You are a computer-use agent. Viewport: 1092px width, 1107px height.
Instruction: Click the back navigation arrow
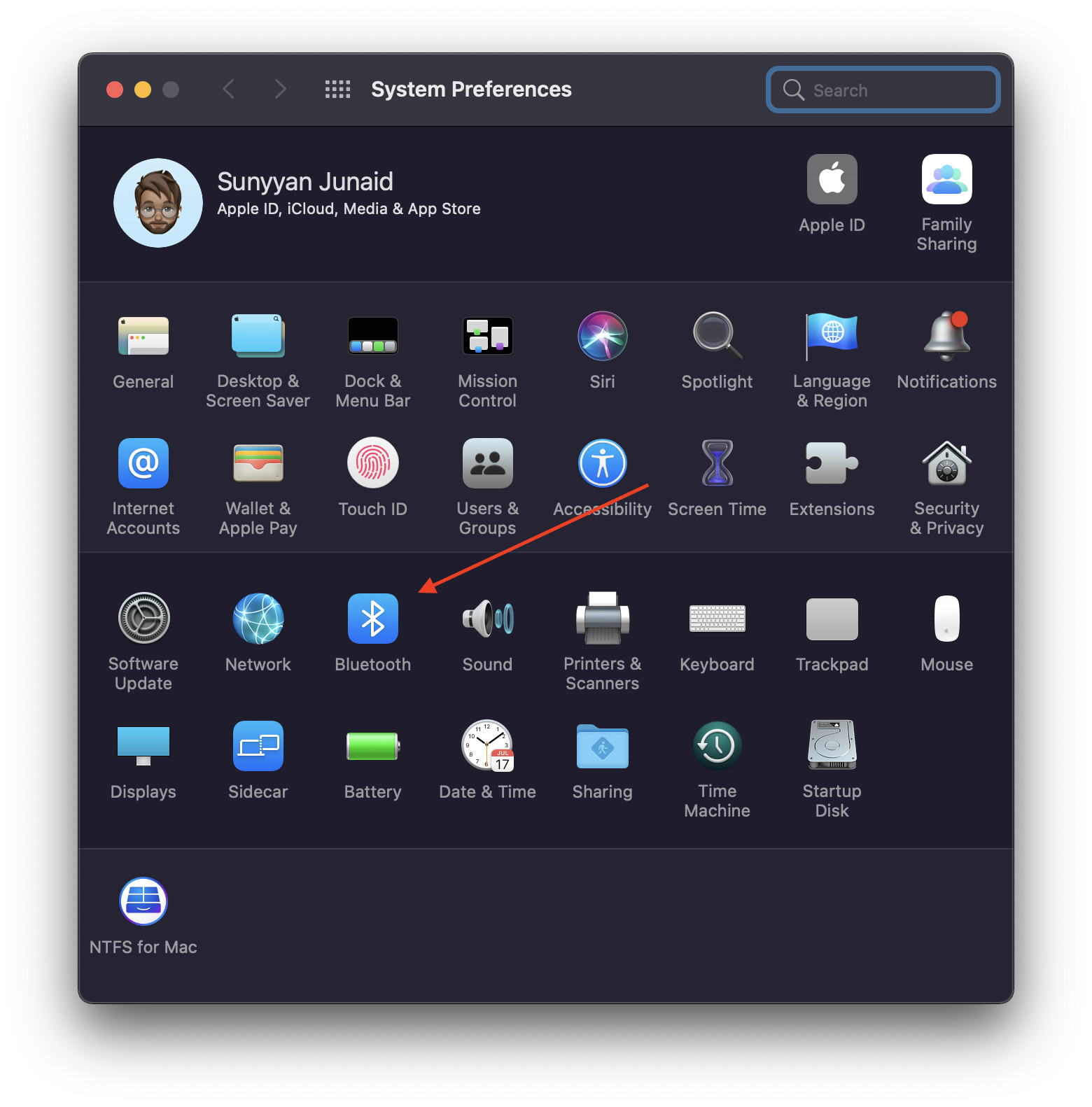tap(228, 90)
